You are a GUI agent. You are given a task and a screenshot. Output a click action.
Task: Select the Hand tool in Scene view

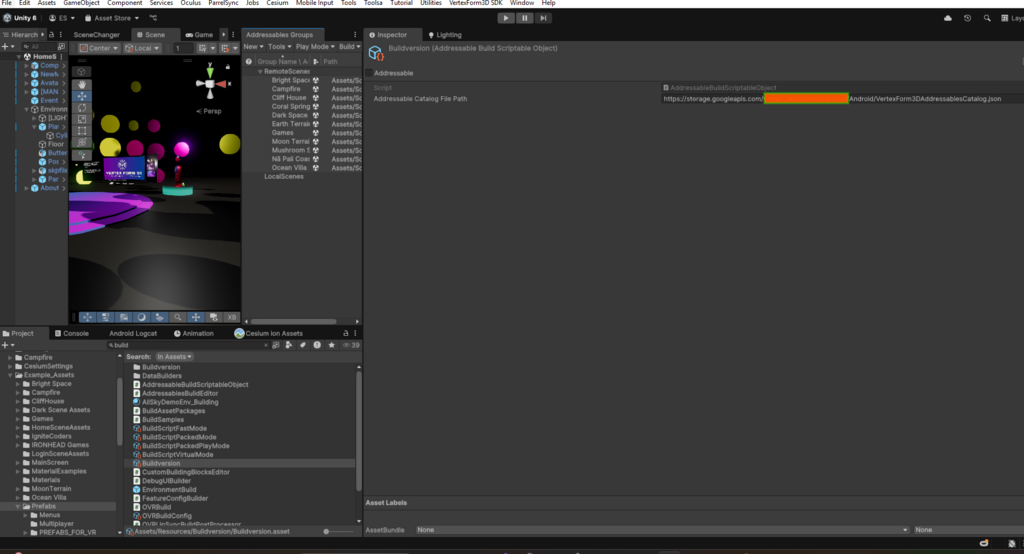coord(82,84)
